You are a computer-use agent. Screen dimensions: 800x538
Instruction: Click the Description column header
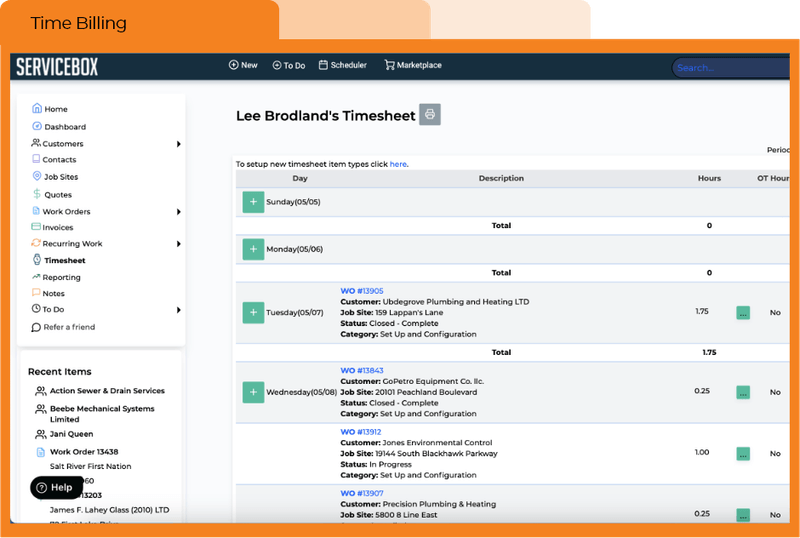[x=501, y=178]
